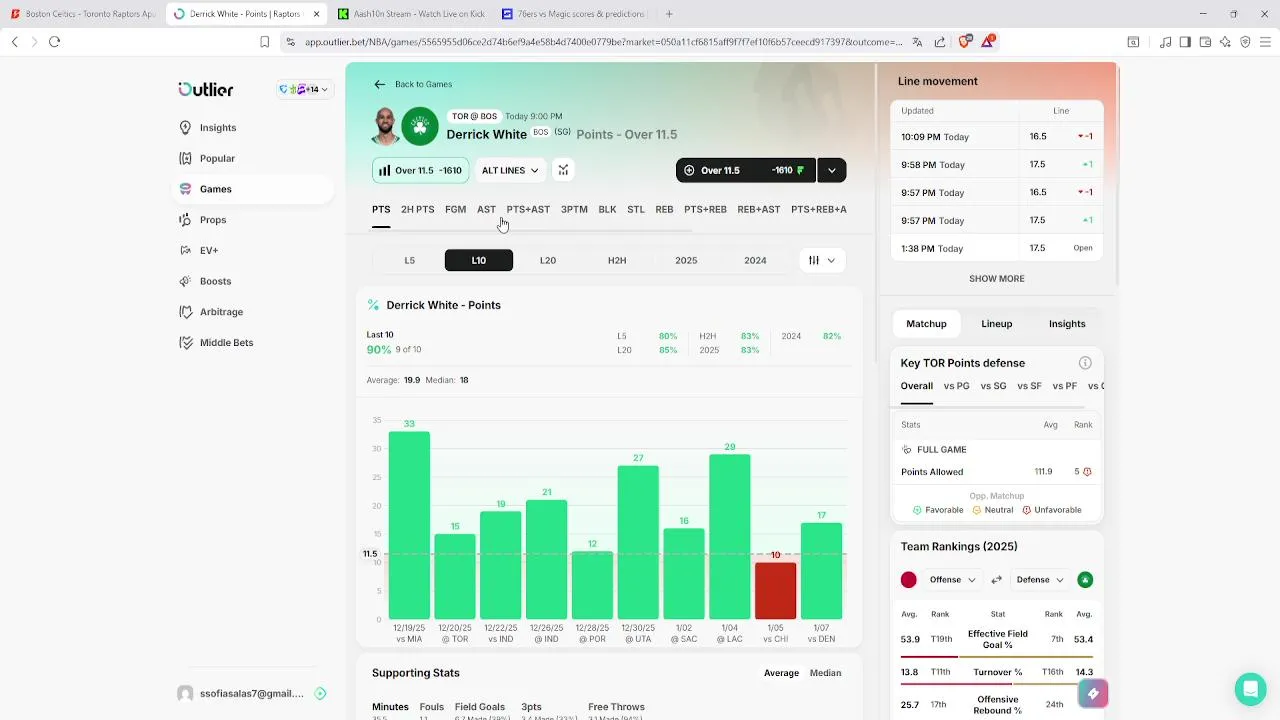Click the Key TOR Points defense info icon
The width and height of the screenshot is (1280, 720).
pos(1085,363)
